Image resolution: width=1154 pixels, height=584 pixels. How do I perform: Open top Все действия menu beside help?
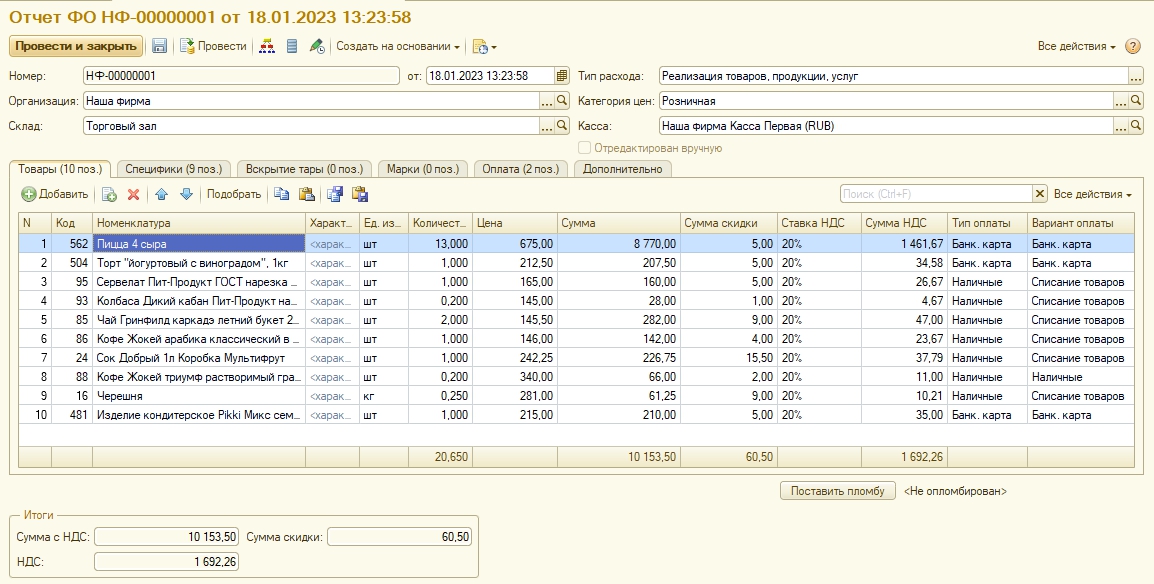pyautogui.click(x=1077, y=46)
